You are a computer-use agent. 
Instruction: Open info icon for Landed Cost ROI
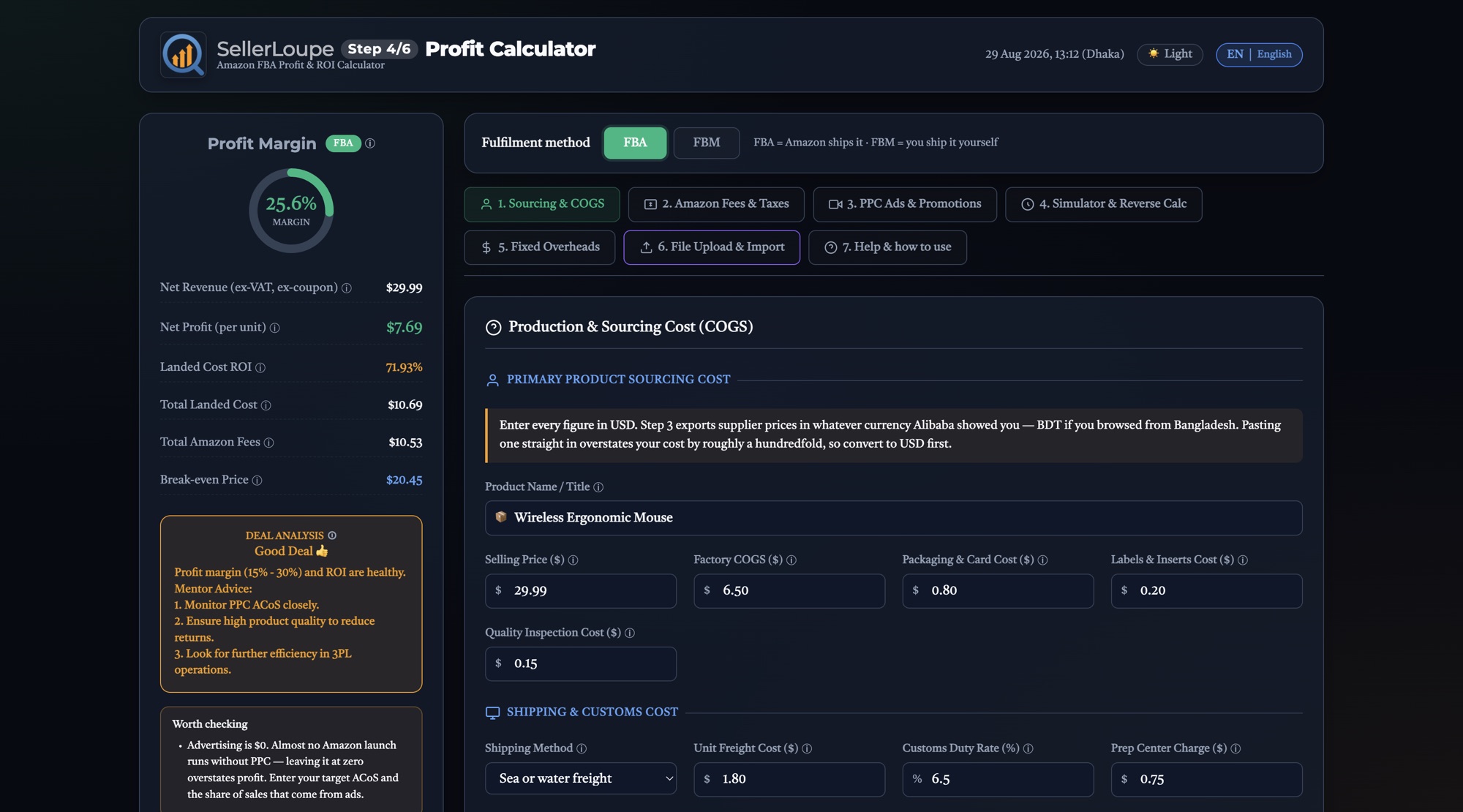pos(260,367)
